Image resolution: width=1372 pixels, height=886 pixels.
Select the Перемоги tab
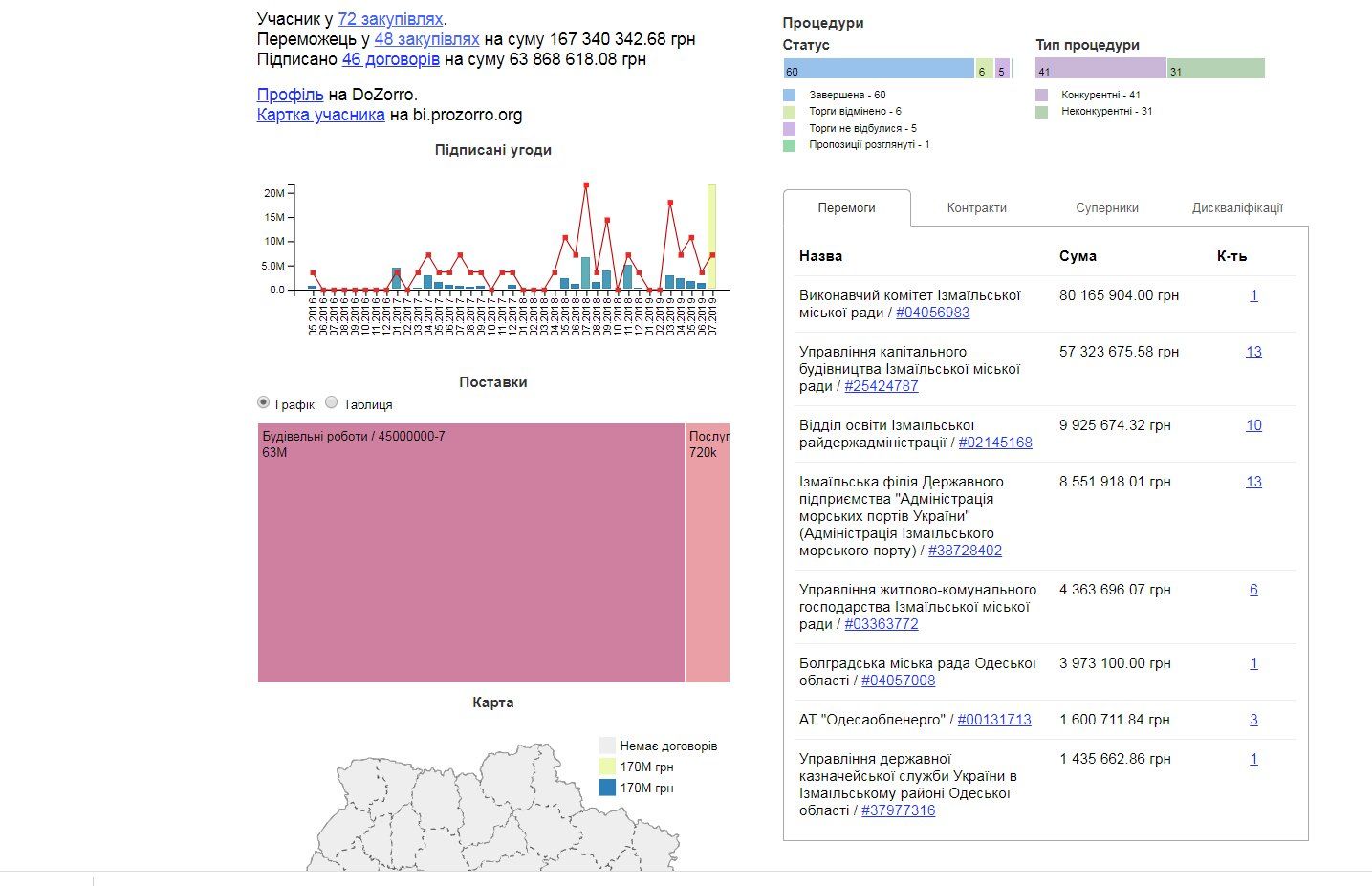[846, 207]
